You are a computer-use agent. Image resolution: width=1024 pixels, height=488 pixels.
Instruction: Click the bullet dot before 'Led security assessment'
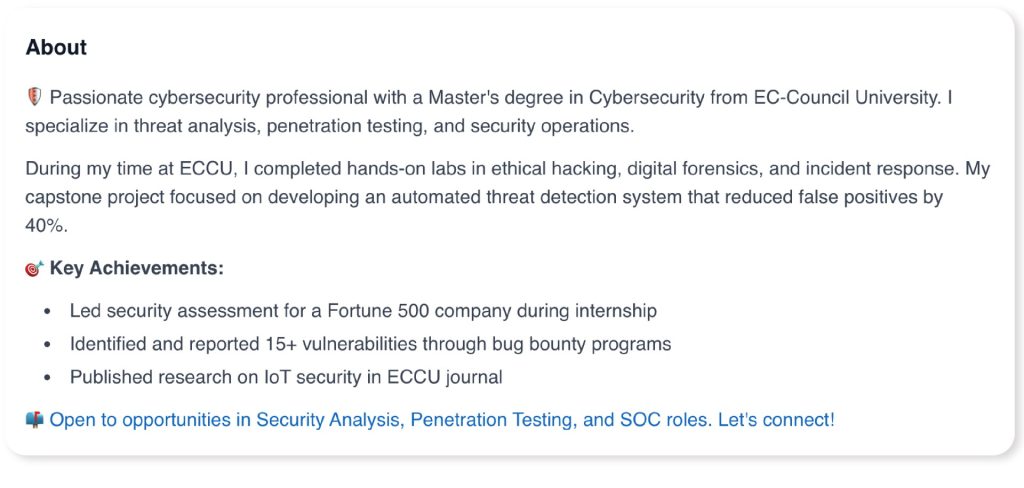click(47, 312)
